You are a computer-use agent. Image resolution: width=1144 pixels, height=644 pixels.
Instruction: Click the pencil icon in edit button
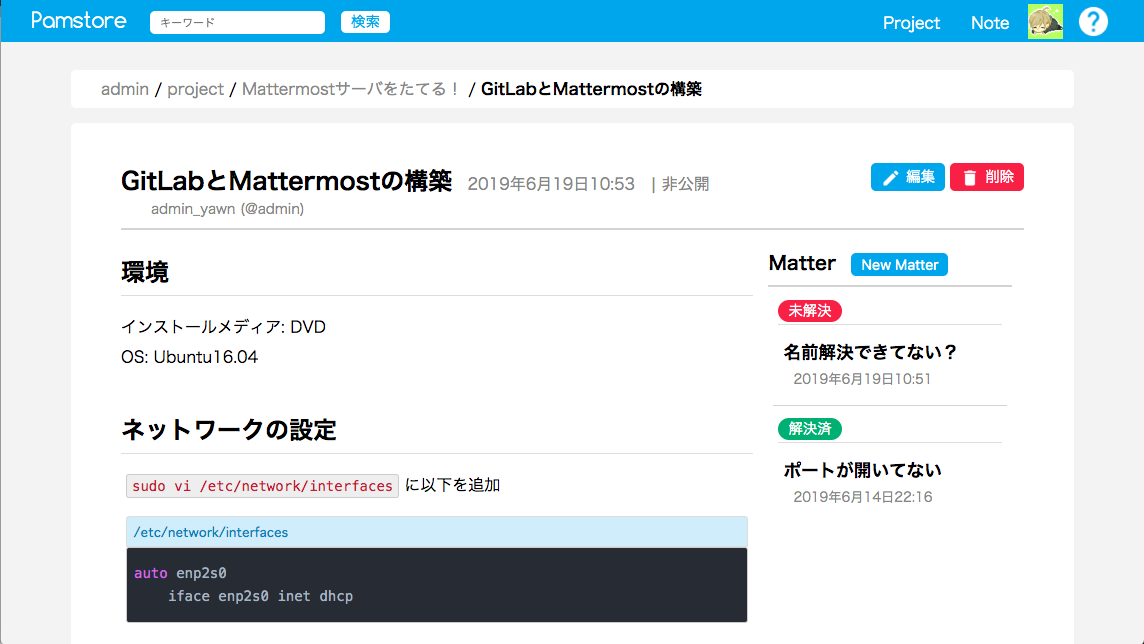[890, 178]
